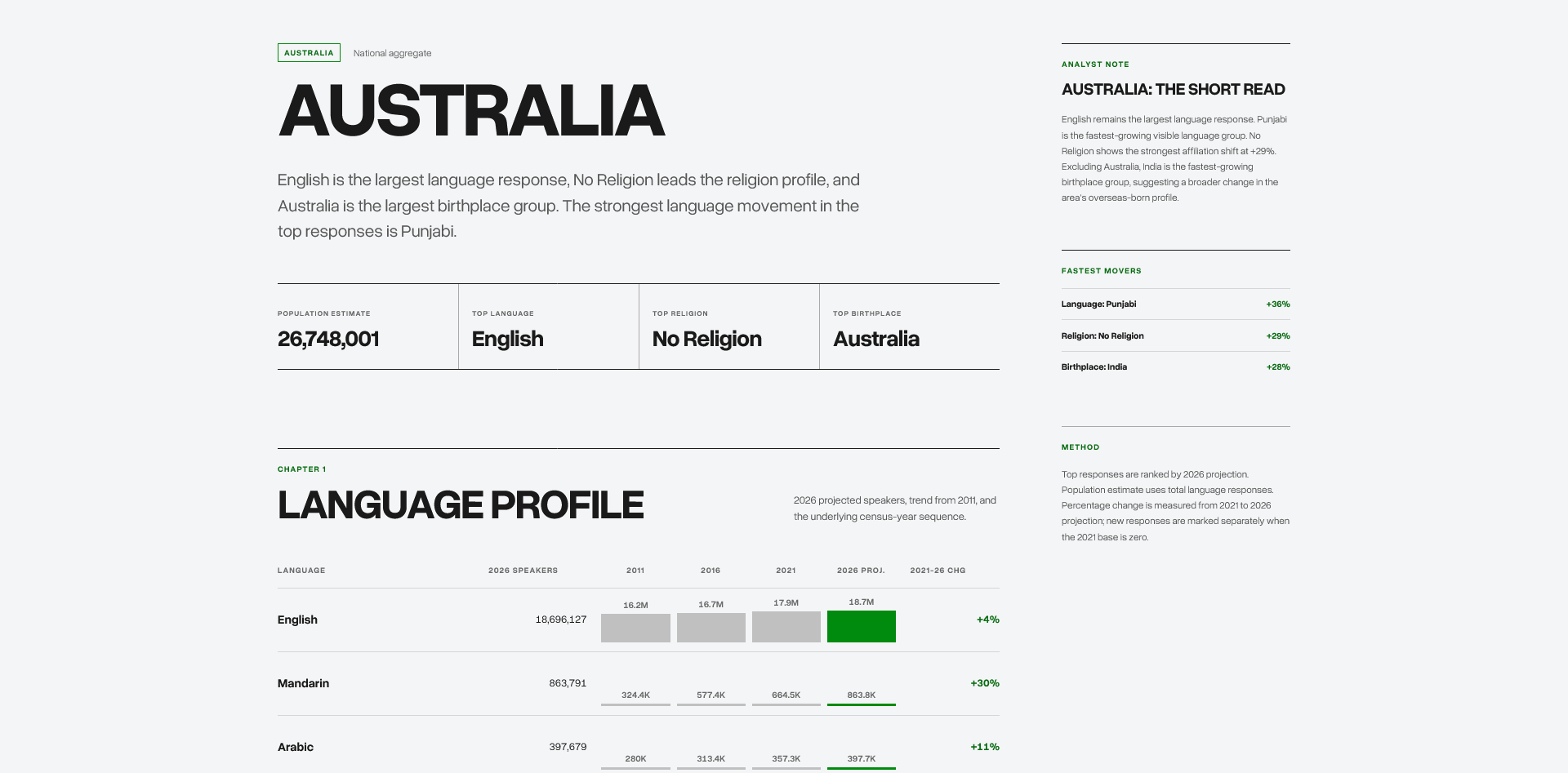Click the 'ANALYST NOTE' heading
Screen dimensions: 1568x773
coord(1095,64)
